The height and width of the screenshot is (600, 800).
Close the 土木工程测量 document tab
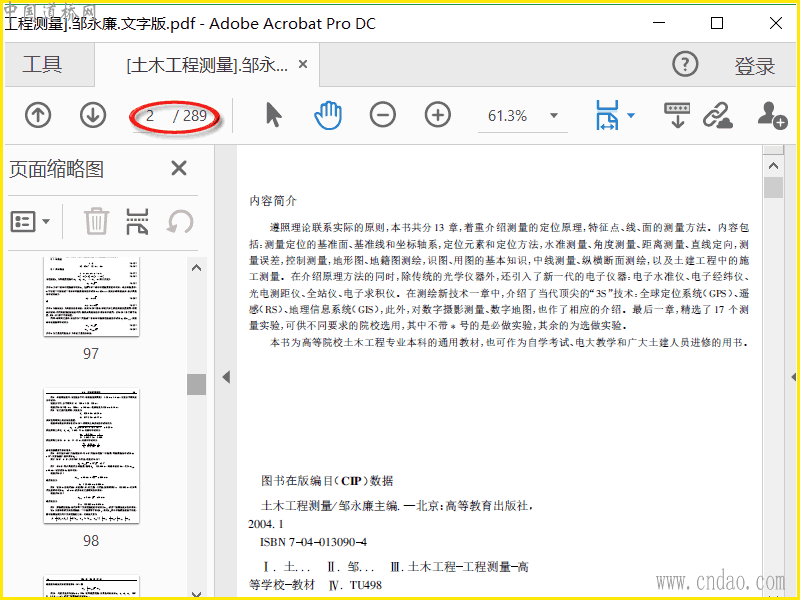pos(303,64)
